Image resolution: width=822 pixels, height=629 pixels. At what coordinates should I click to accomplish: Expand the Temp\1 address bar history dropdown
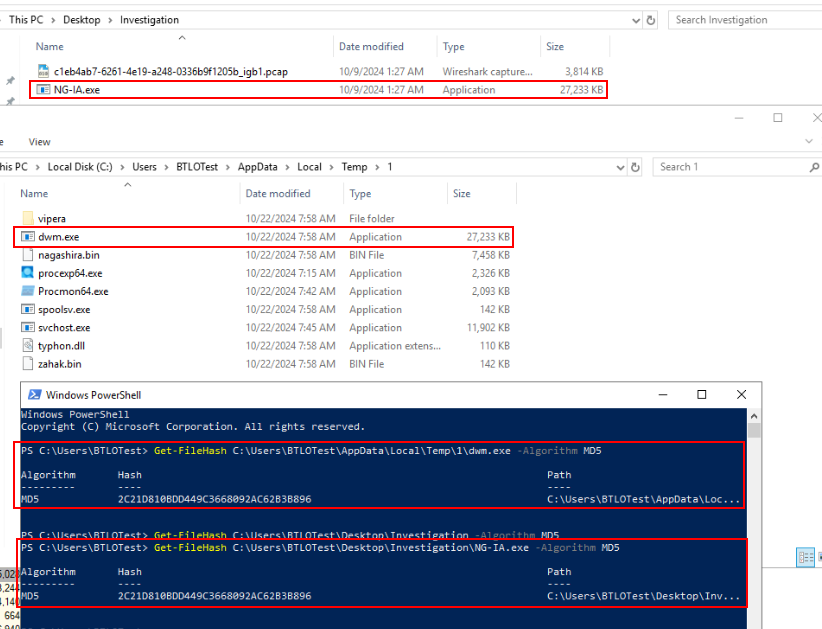(620, 167)
